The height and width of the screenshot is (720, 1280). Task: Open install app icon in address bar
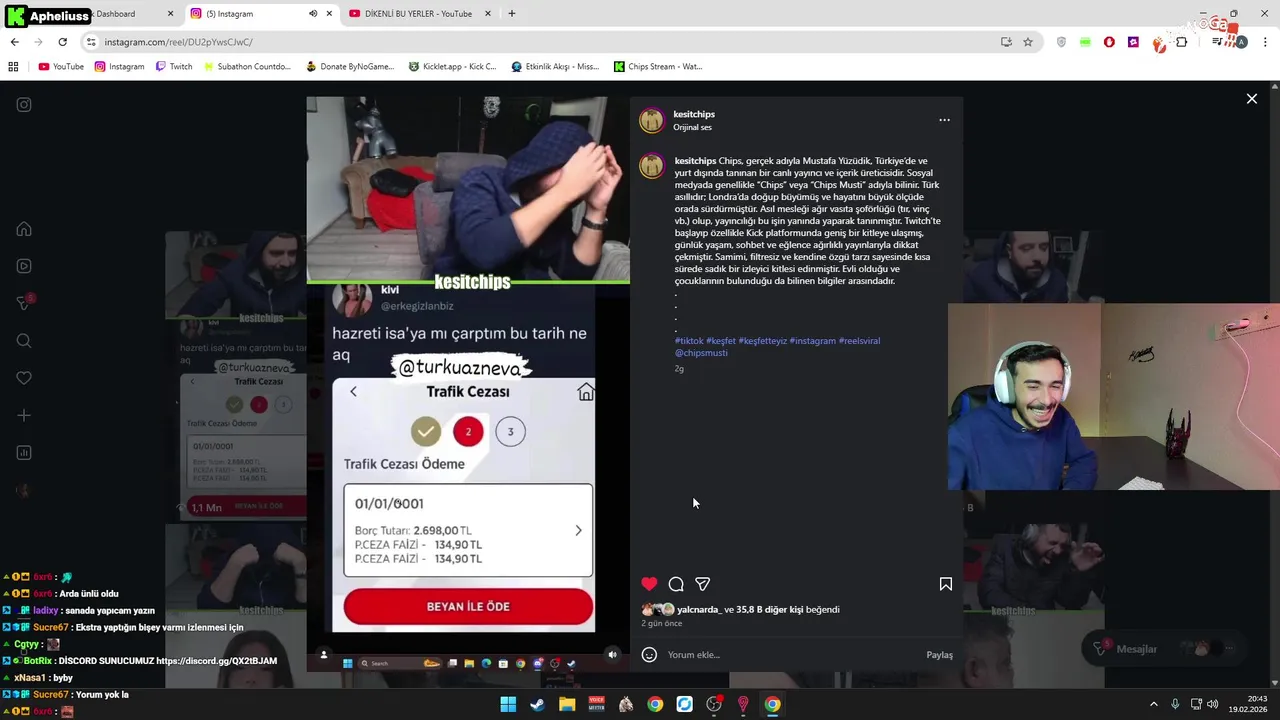[x=1006, y=42]
